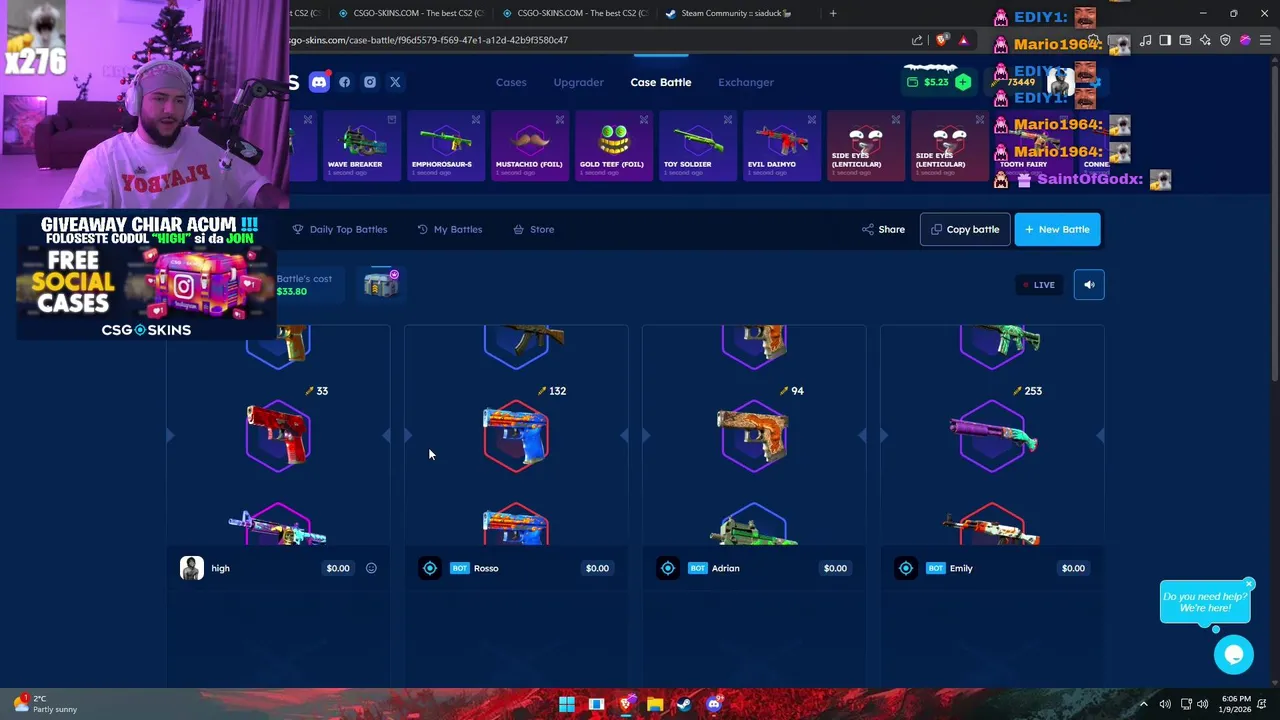The height and width of the screenshot is (720, 1280).
Task: Click the $5.23 wallet balance
Action: click(936, 82)
